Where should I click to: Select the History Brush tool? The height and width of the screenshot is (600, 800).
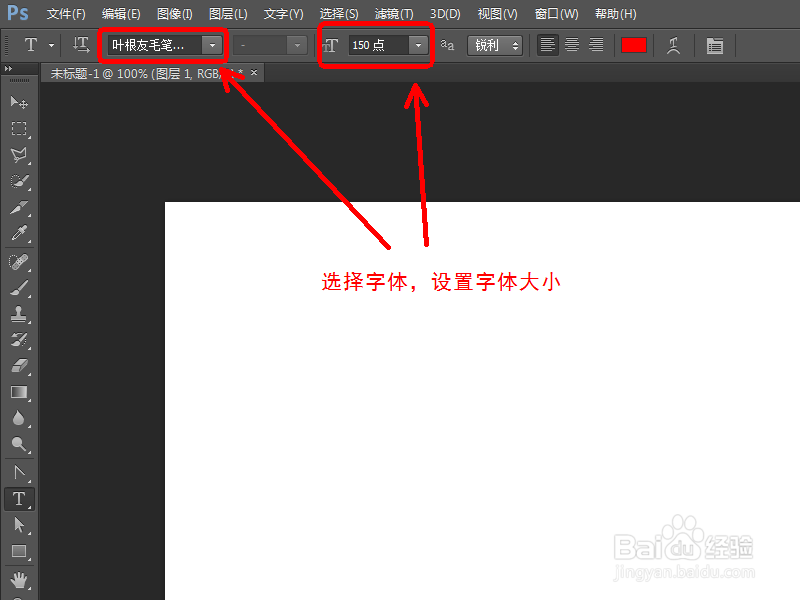[x=19, y=340]
